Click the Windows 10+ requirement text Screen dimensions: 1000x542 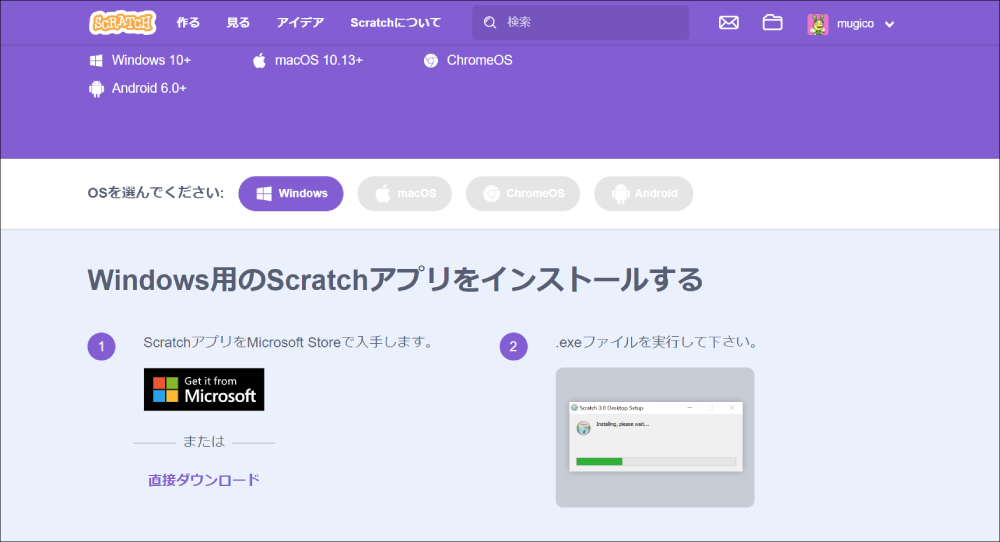[x=151, y=60]
